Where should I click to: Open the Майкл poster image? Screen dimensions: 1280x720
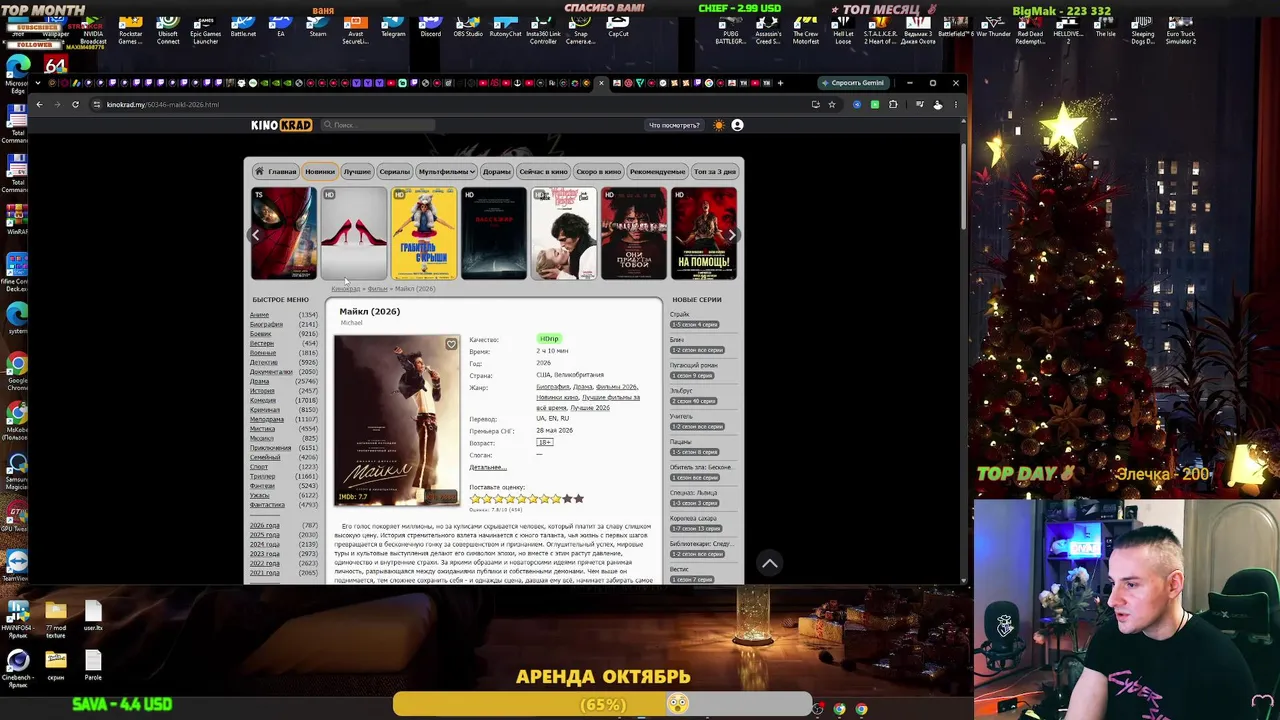(x=397, y=420)
